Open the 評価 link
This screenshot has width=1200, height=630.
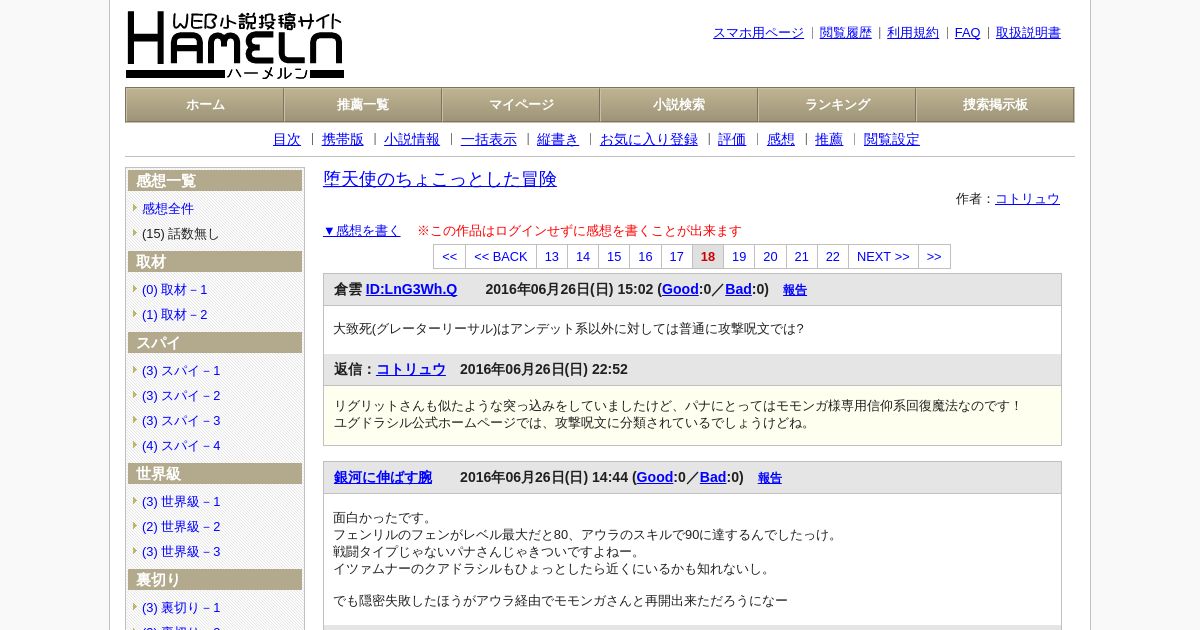[x=732, y=140]
